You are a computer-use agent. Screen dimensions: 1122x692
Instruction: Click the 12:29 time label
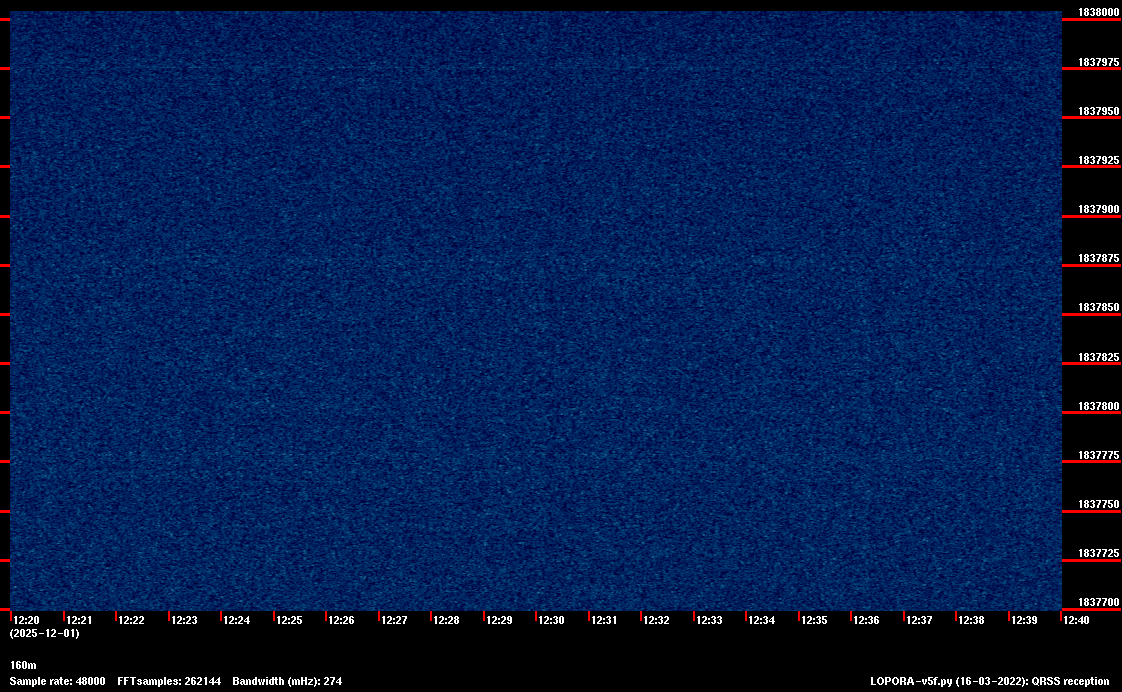499,620
